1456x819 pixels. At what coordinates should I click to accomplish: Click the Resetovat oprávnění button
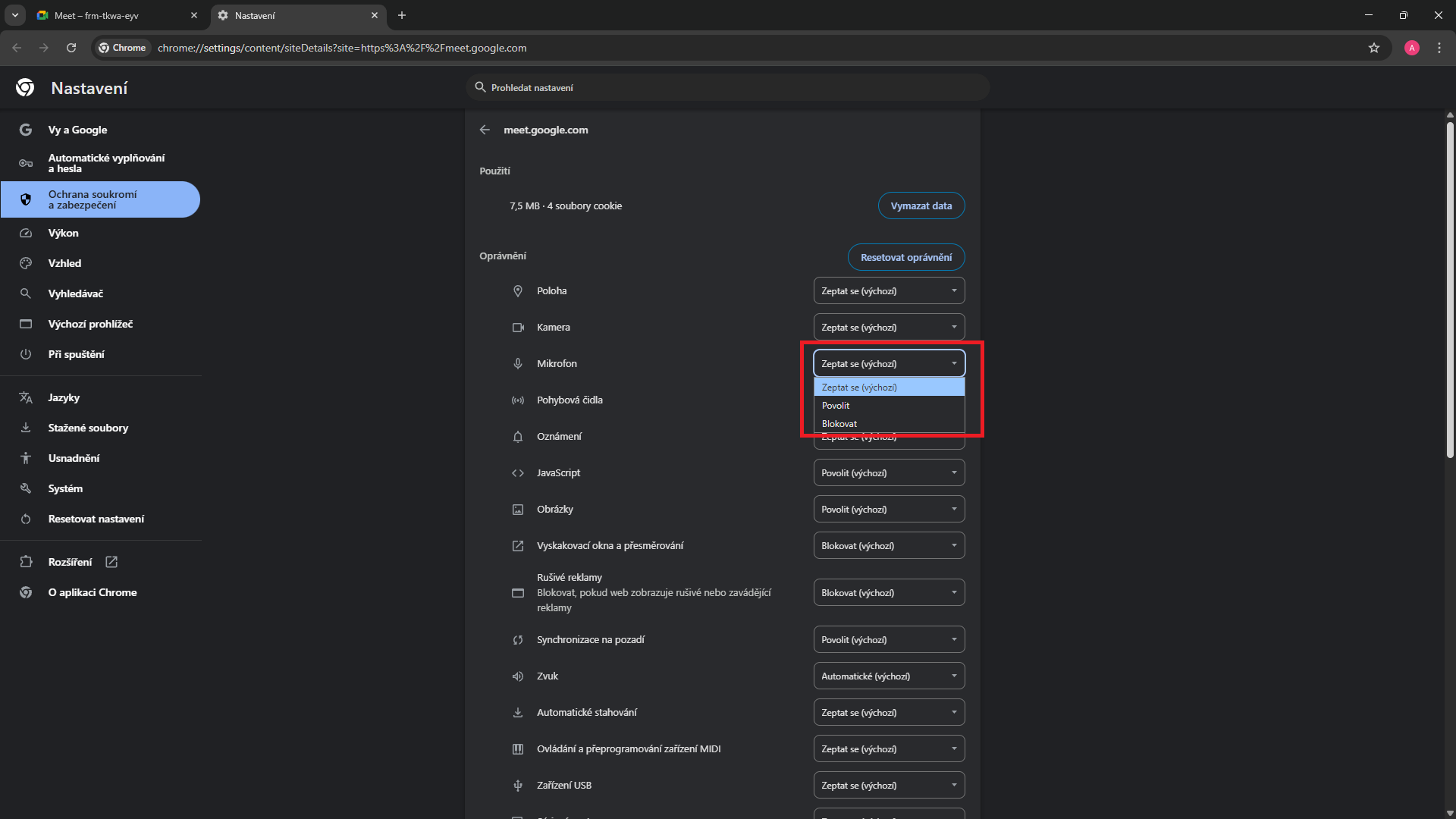tap(905, 257)
